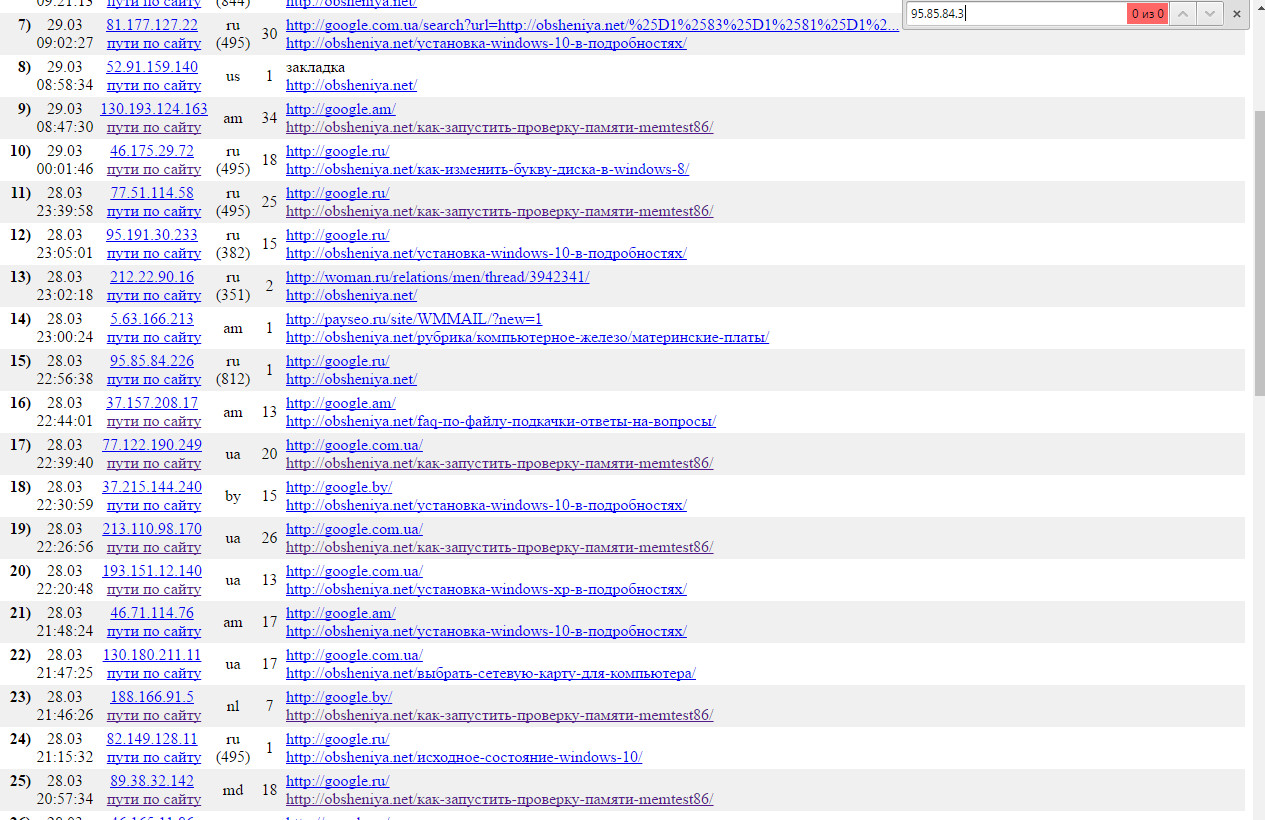
Task: Click region code '(812)' in row 15
Action: [233, 380]
